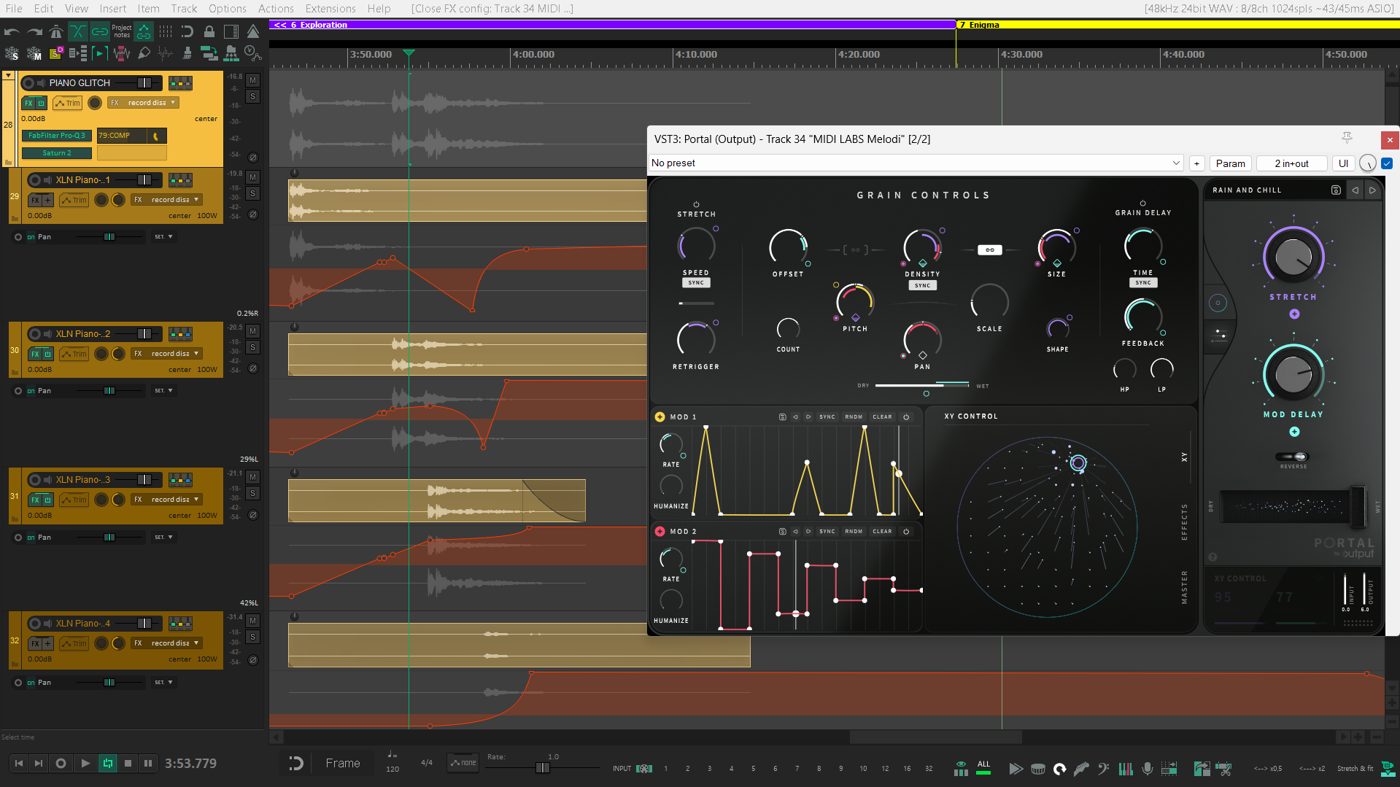Viewport: 1400px width, 787px height.
Task: Toggle the grid lines toolbar icon
Action: (x=165, y=32)
